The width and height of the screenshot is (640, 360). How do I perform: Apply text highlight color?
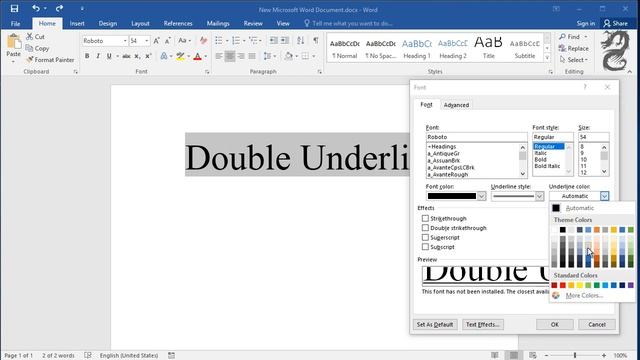(x=180, y=56)
